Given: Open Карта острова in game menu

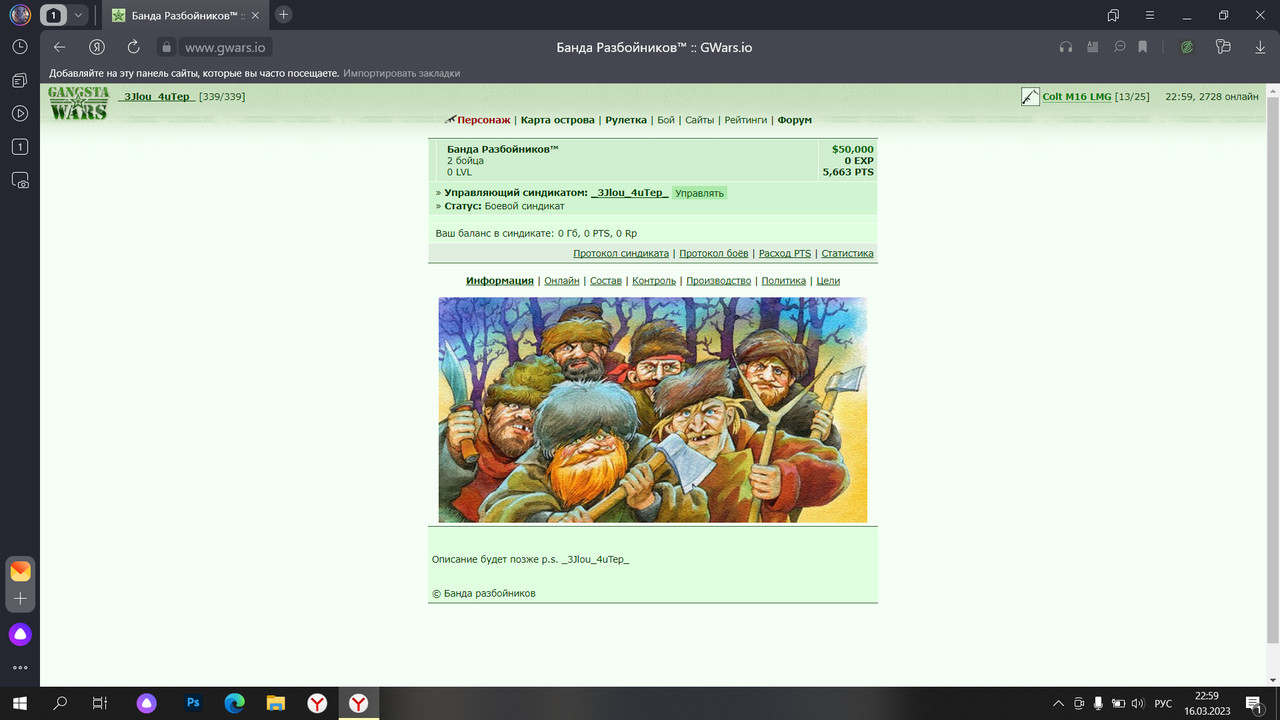Looking at the screenshot, I should click(557, 120).
